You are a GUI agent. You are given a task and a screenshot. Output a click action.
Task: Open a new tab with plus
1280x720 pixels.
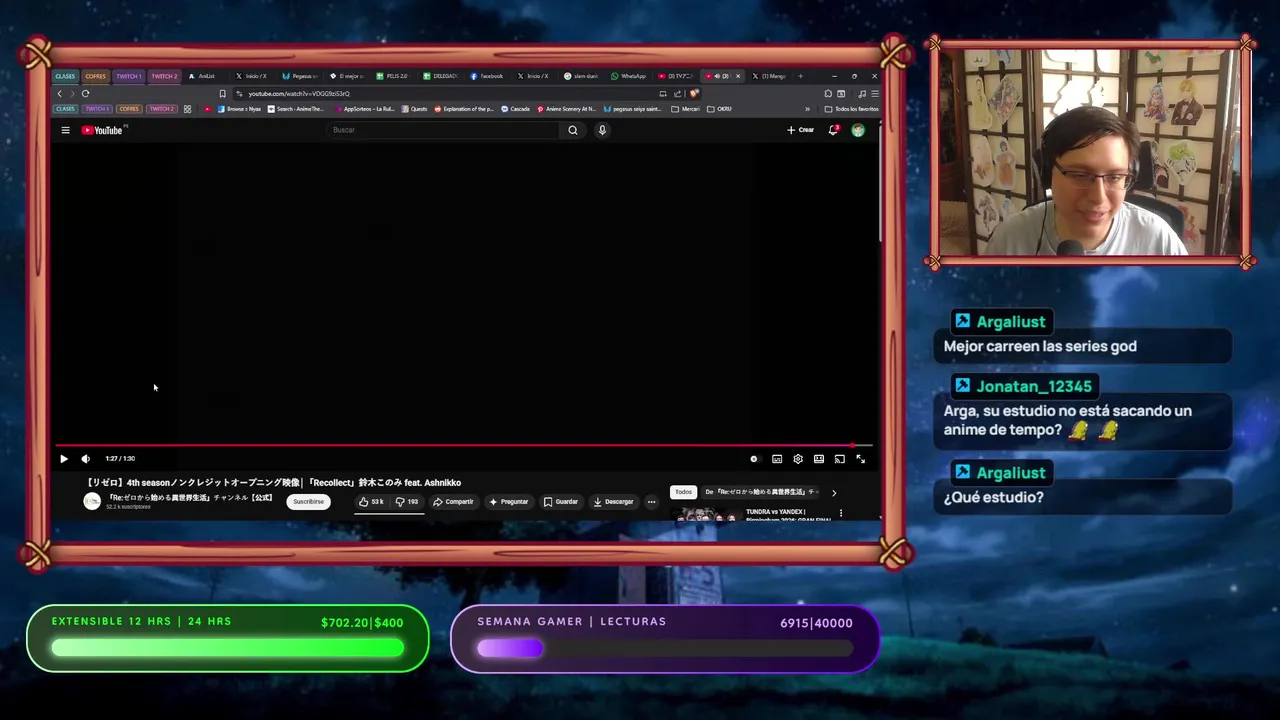800,76
